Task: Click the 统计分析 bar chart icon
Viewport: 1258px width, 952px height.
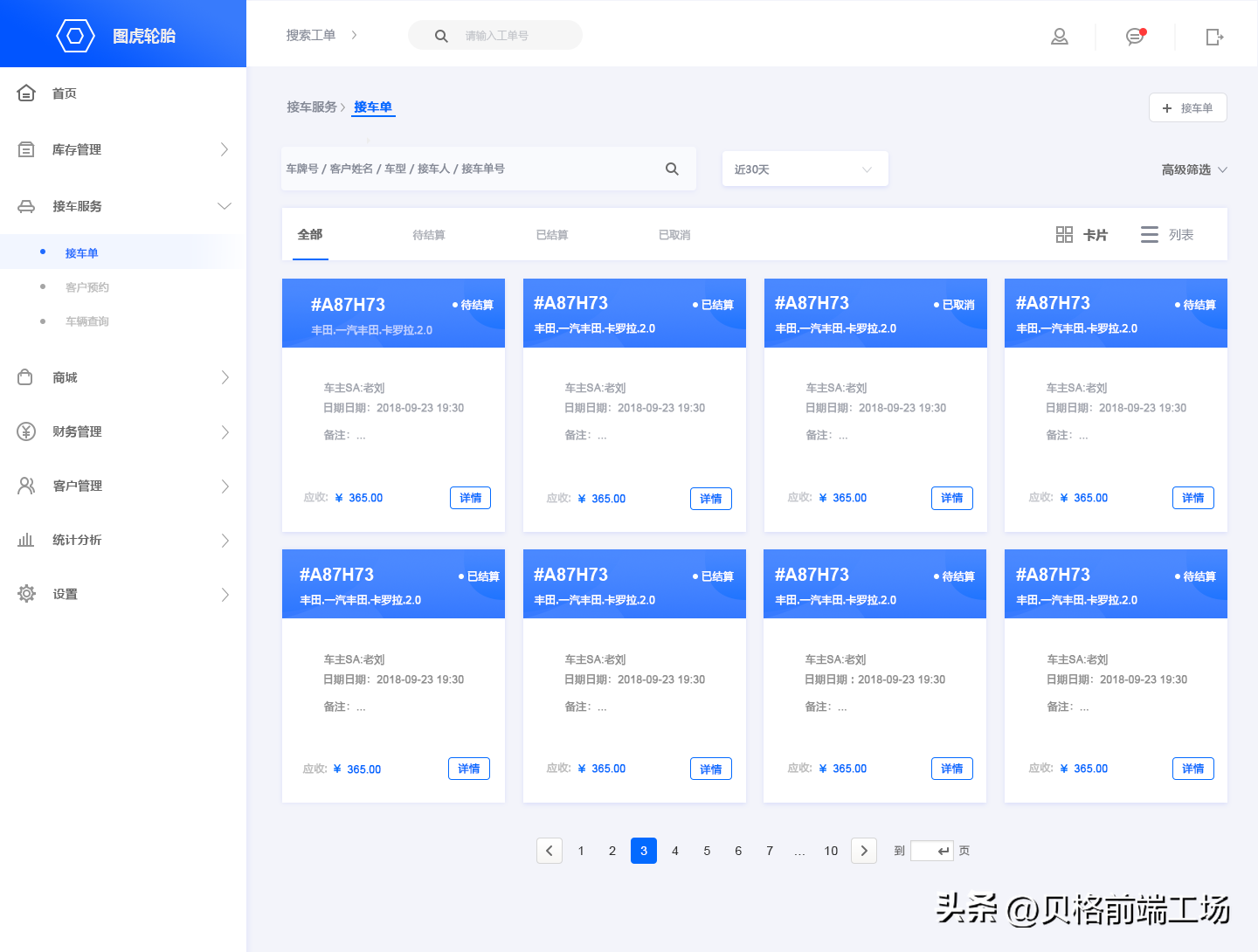Action: [26, 540]
